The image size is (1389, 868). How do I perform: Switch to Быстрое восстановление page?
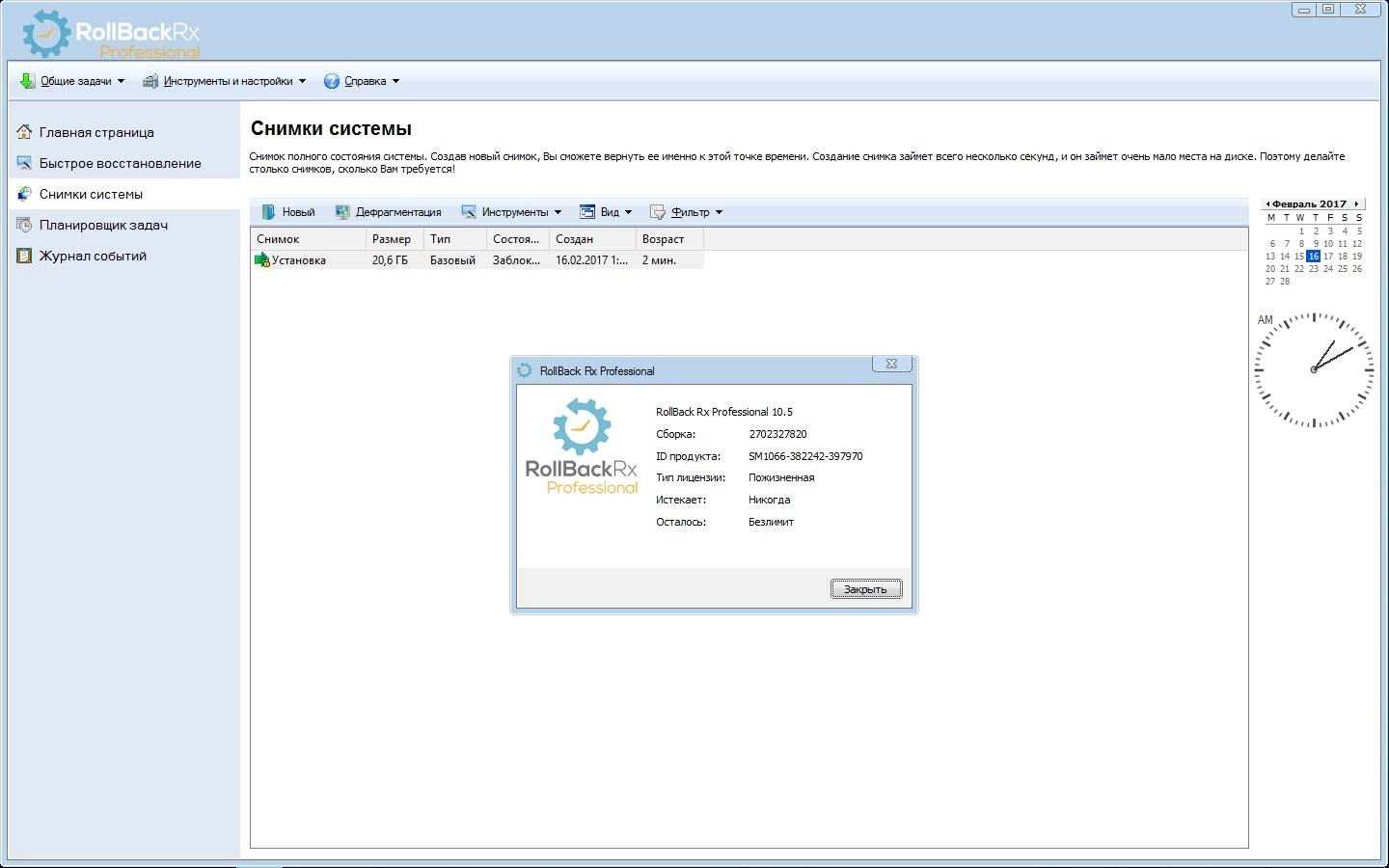coord(121,163)
